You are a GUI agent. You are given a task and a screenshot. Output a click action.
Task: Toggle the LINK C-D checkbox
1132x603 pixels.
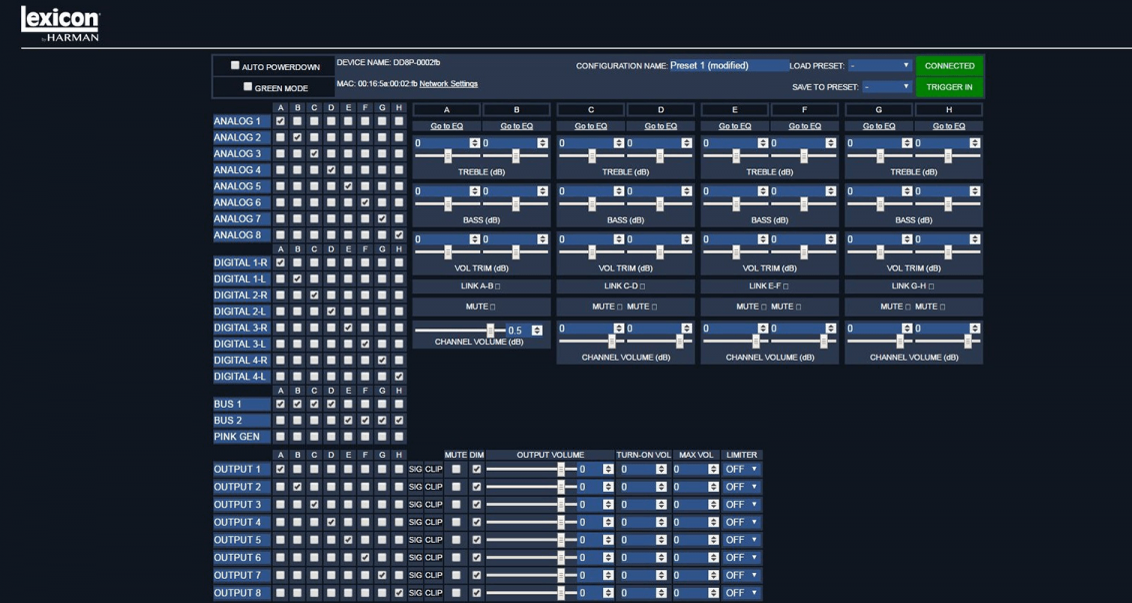[643, 287]
